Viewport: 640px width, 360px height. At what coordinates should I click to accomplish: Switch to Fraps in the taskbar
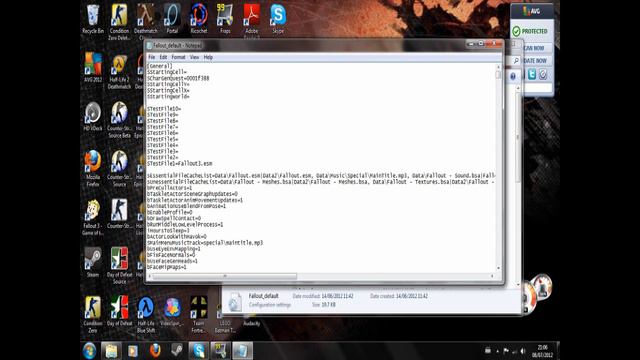[x=220, y=351]
